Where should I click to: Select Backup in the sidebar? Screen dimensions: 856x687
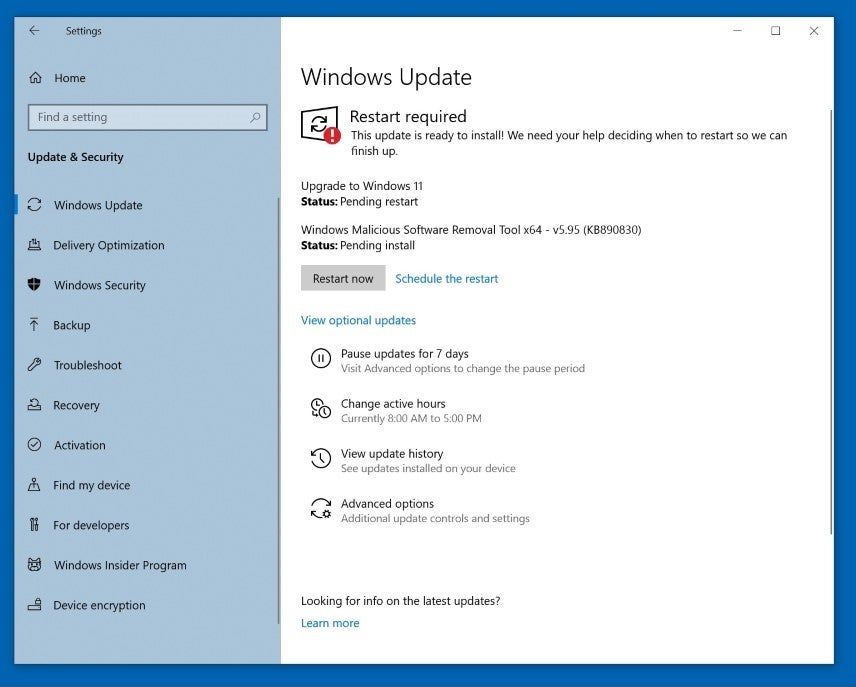[x=72, y=325]
